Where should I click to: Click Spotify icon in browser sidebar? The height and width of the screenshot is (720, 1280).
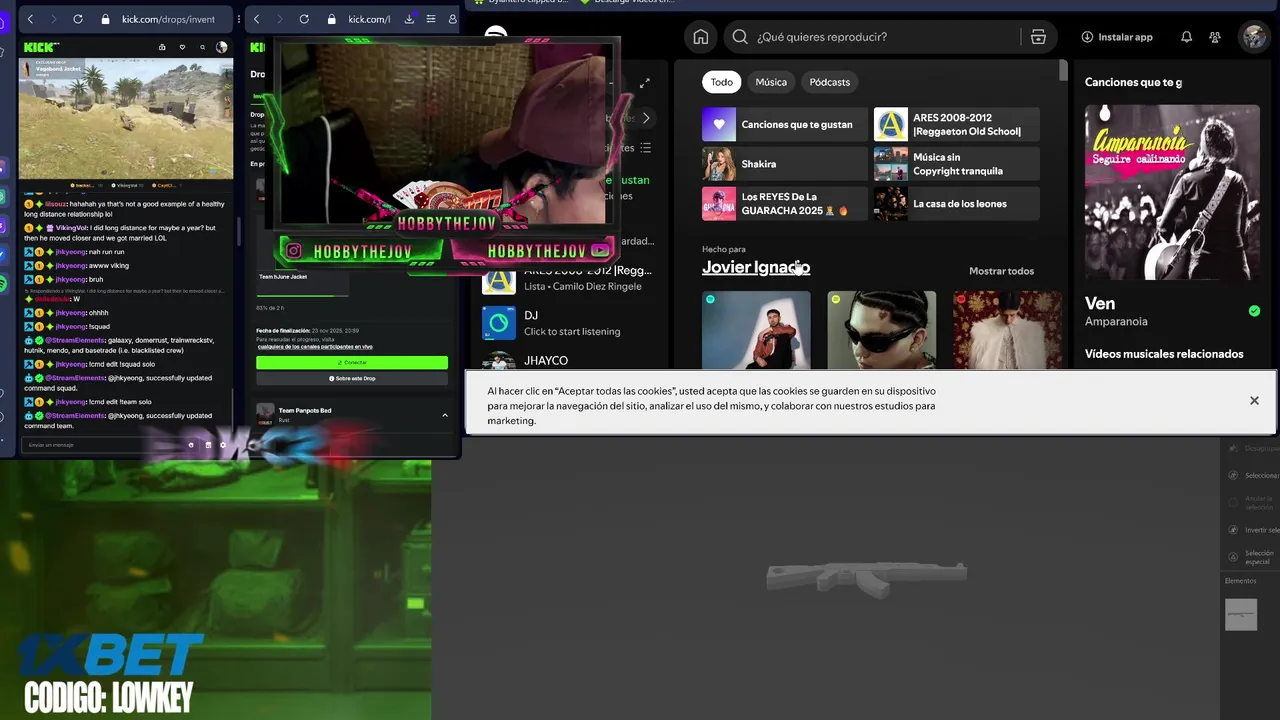[x=3, y=285]
